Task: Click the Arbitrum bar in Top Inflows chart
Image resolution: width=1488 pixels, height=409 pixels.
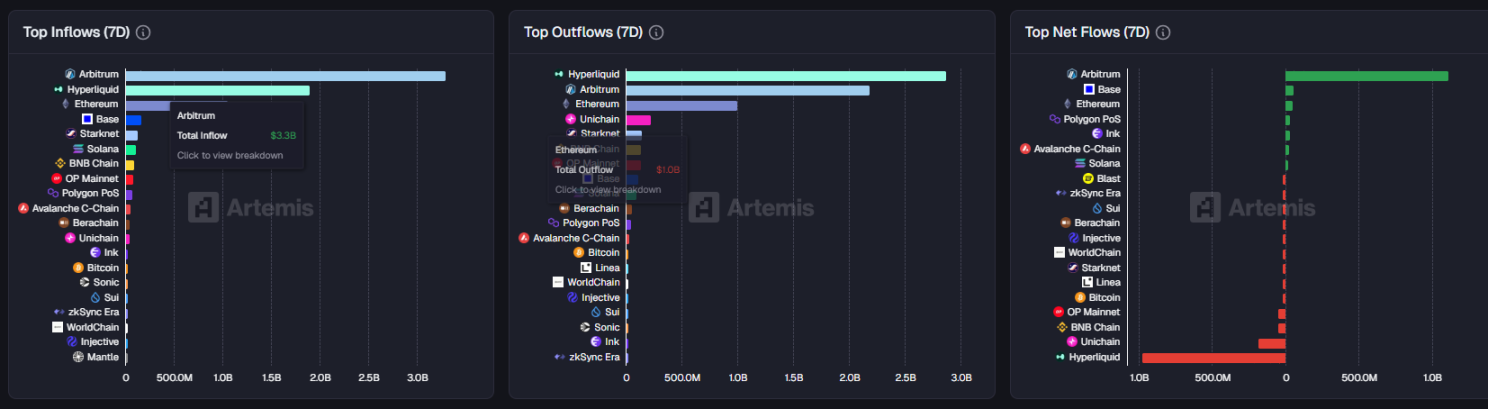Action: click(285, 76)
